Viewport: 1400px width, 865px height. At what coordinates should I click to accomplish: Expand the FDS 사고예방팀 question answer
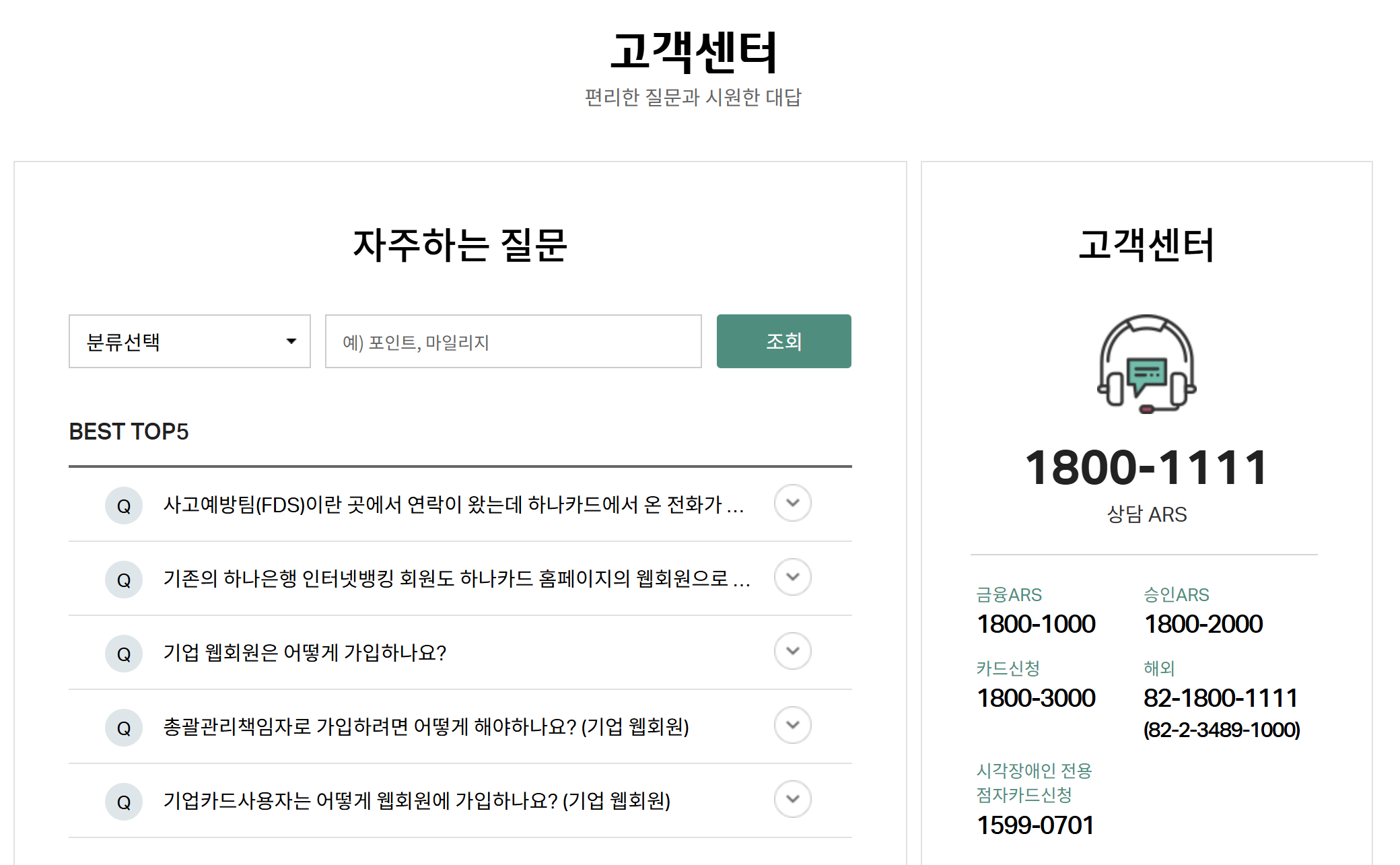(x=792, y=504)
